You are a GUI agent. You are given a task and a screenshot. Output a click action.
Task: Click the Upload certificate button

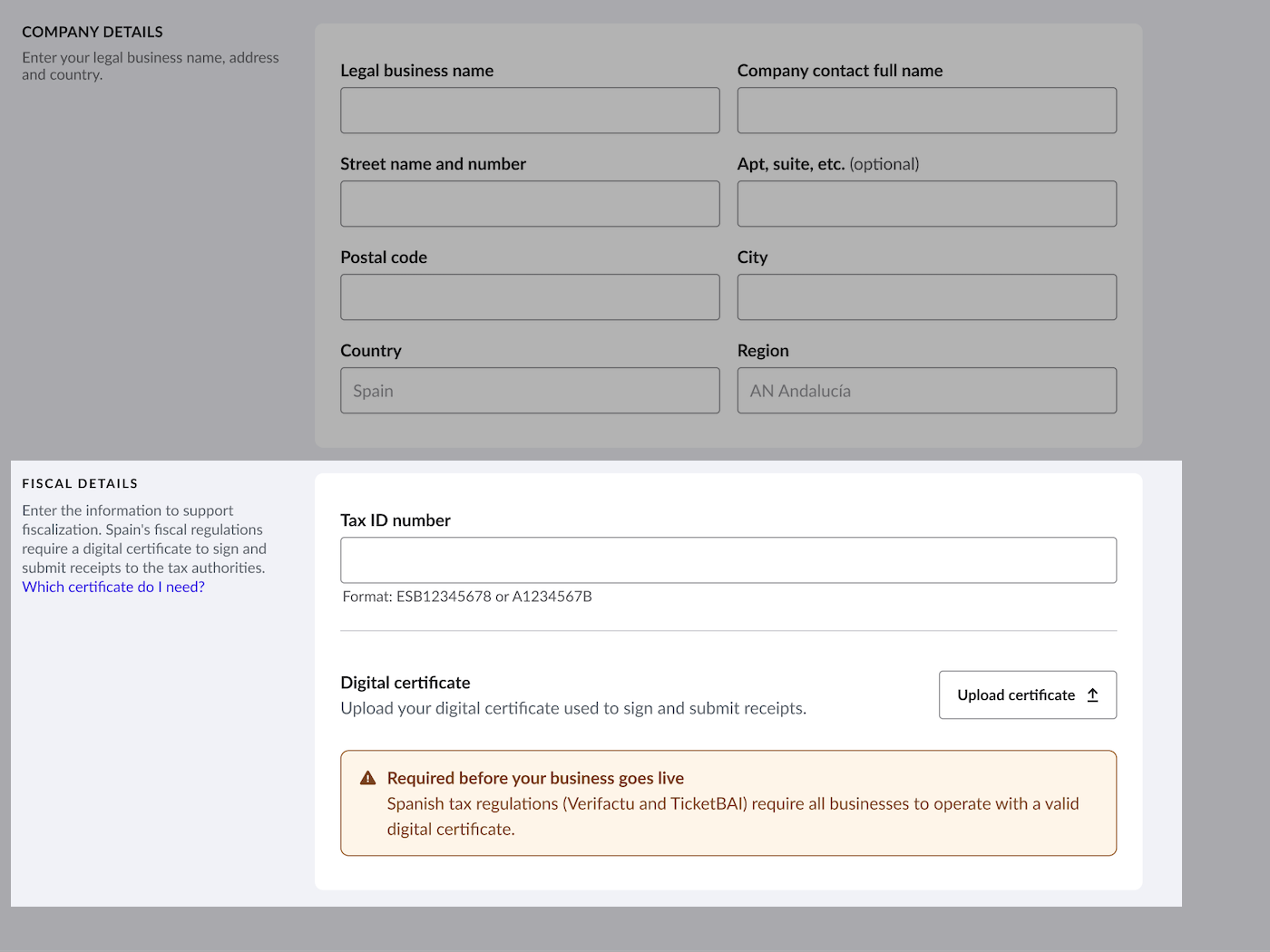[x=1028, y=695]
